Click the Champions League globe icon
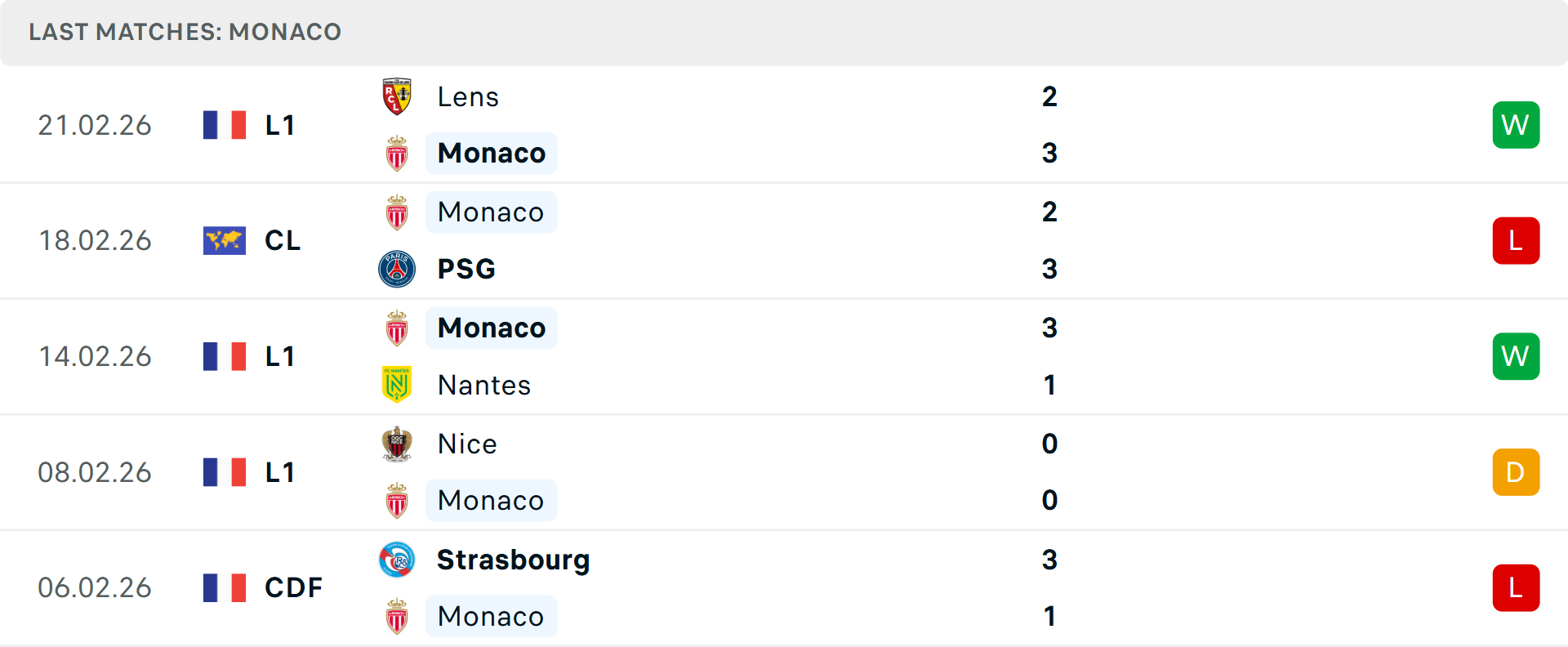The height and width of the screenshot is (647, 1568). (224, 240)
